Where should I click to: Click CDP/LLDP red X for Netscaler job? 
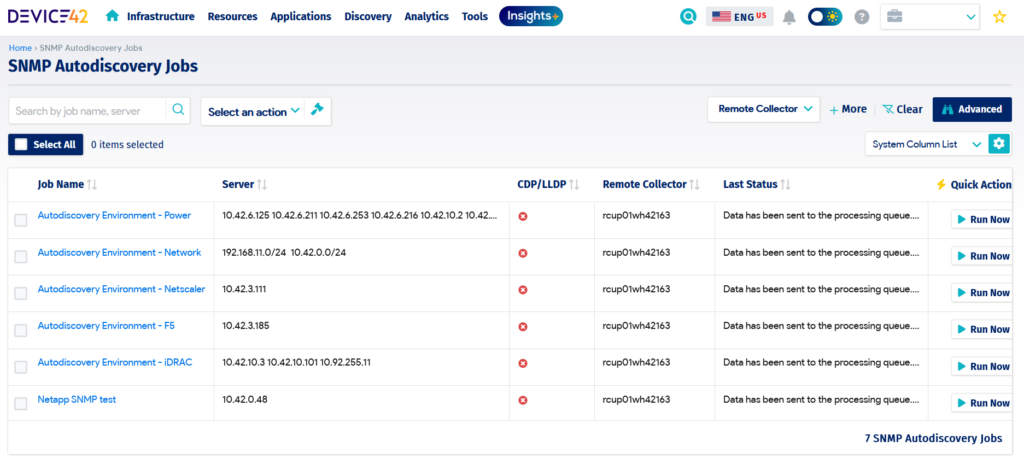tap(522, 290)
